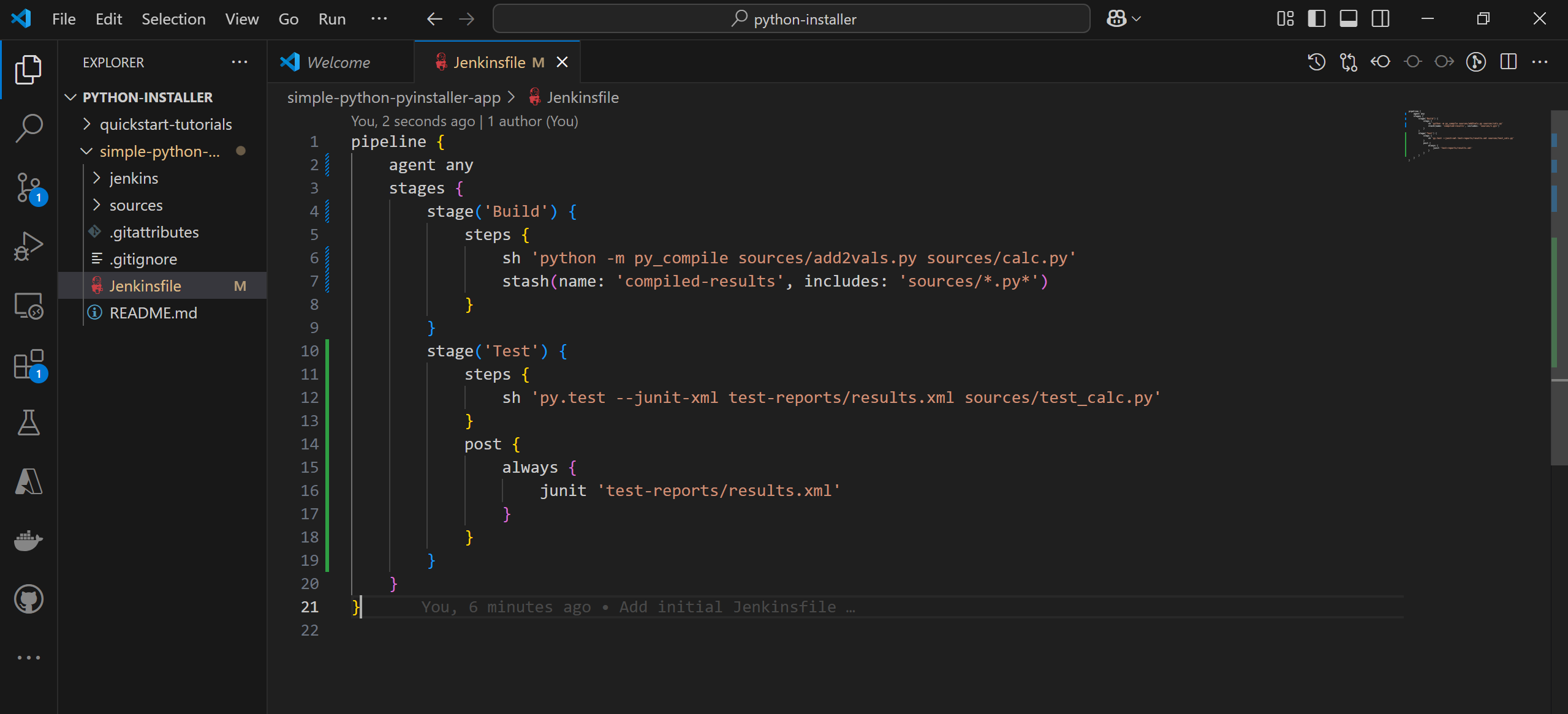
Task: Open changes compare icon
Action: [x=1348, y=62]
